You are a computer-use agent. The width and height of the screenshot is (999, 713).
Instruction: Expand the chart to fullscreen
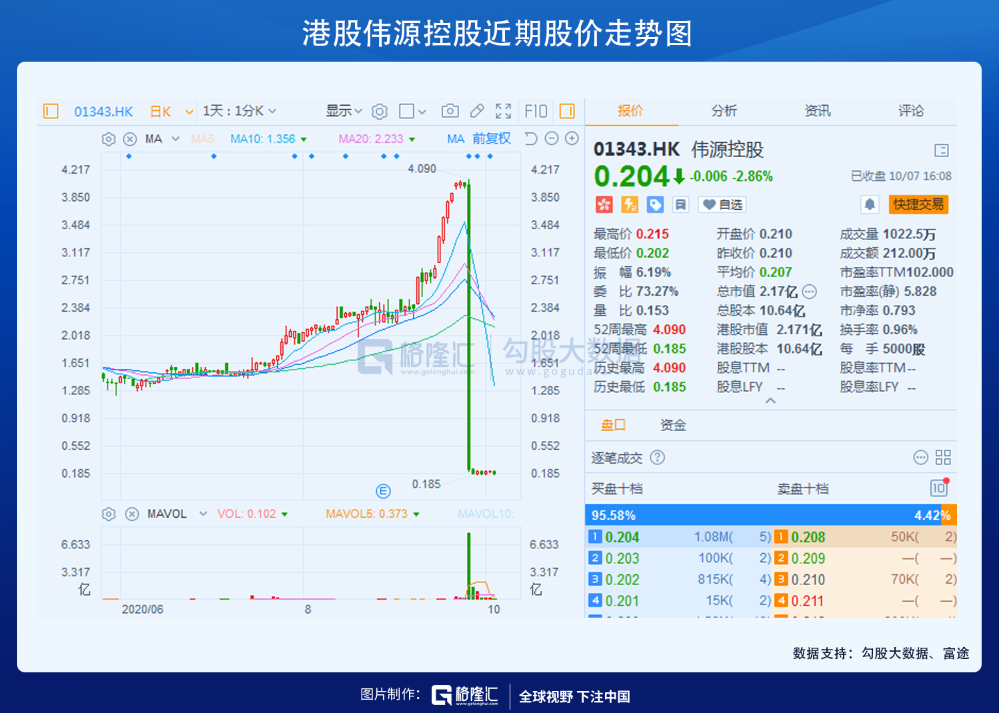(503, 112)
